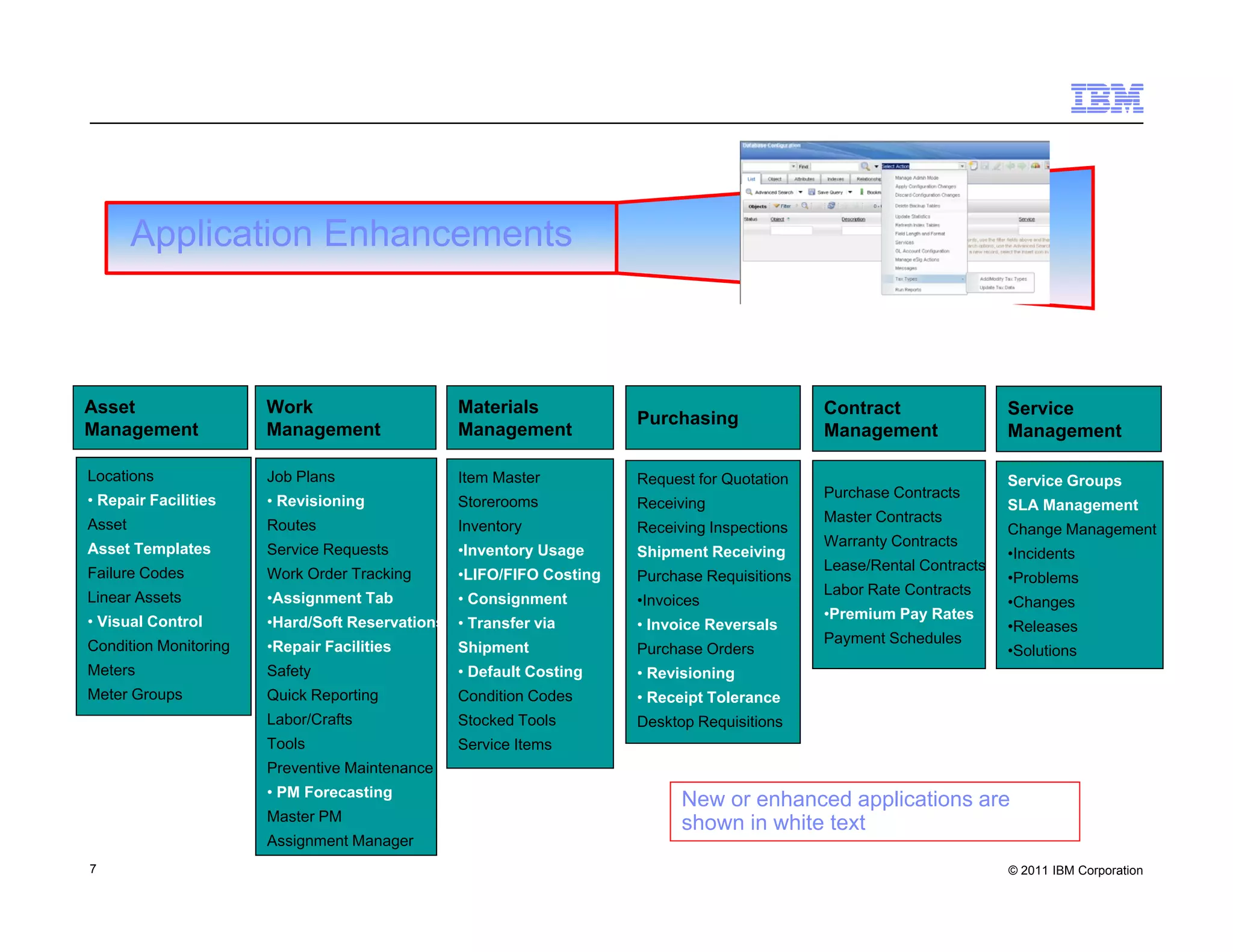Click the IBM logo
The width and height of the screenshot is (1233, 952).
(1107, 98)
